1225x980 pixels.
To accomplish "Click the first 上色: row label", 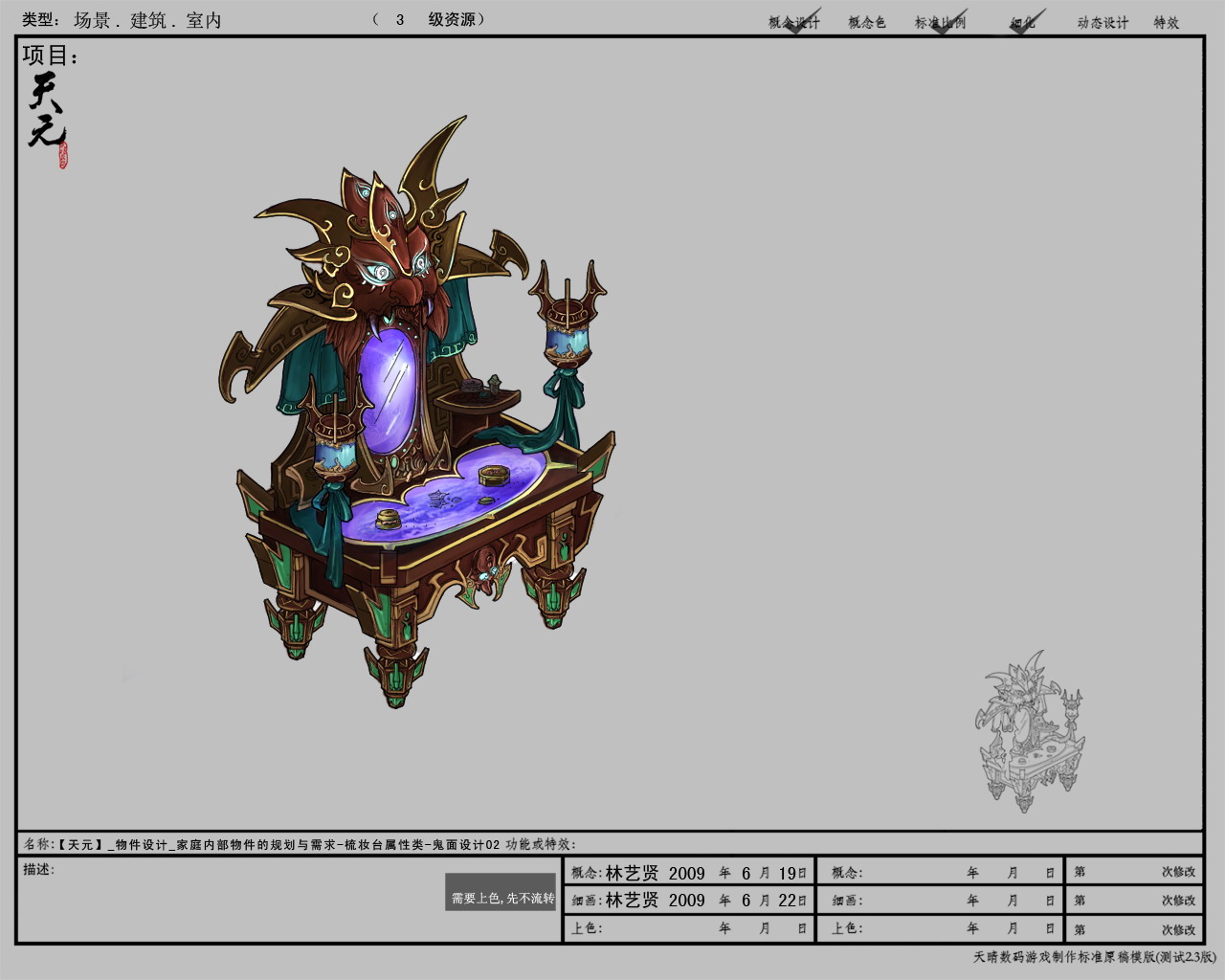I will click(587, 928).
